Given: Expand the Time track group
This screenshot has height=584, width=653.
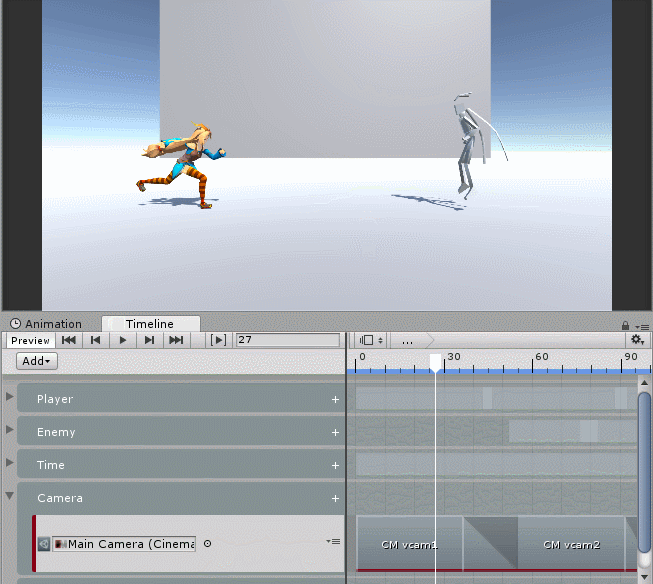Looking at the screenshot, I should 10,462.
